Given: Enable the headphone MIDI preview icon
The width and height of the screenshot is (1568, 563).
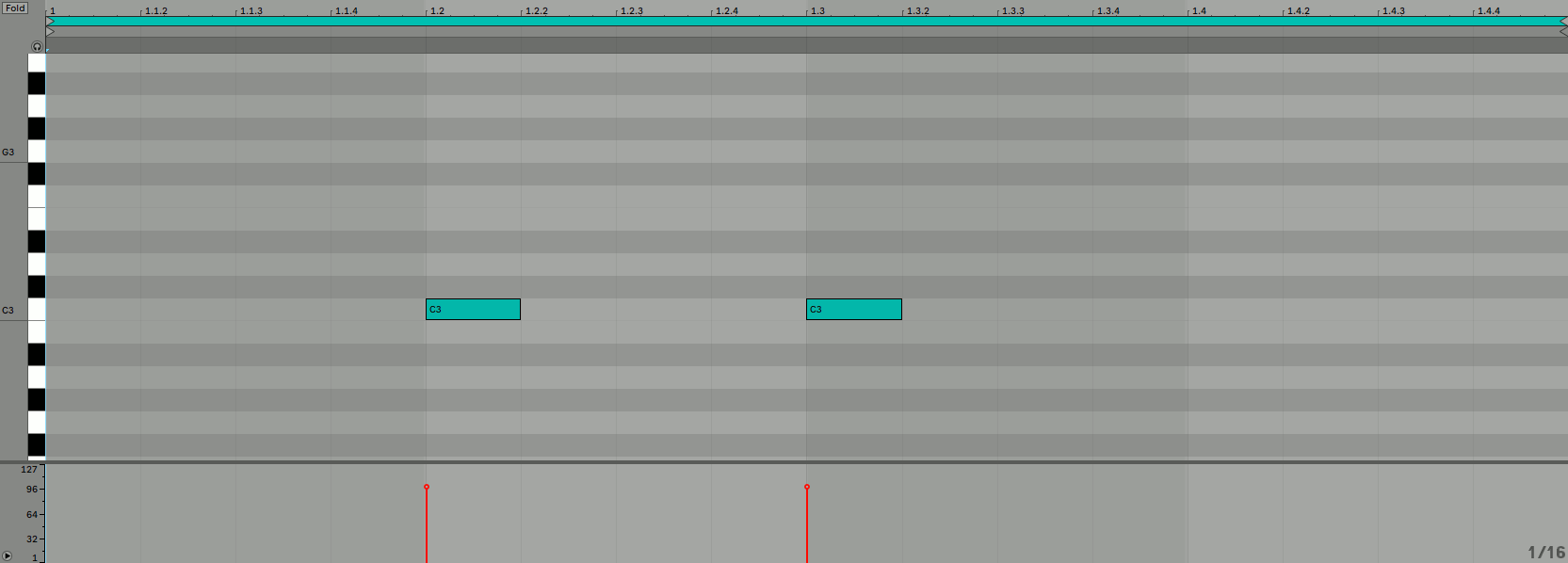Looking at the screenshot, I should point(37,46).
